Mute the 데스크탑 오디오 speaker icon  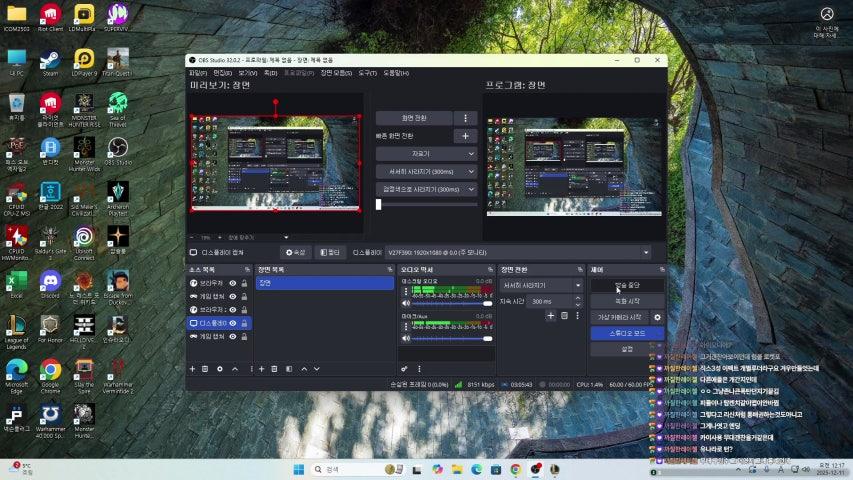[405, 303]
